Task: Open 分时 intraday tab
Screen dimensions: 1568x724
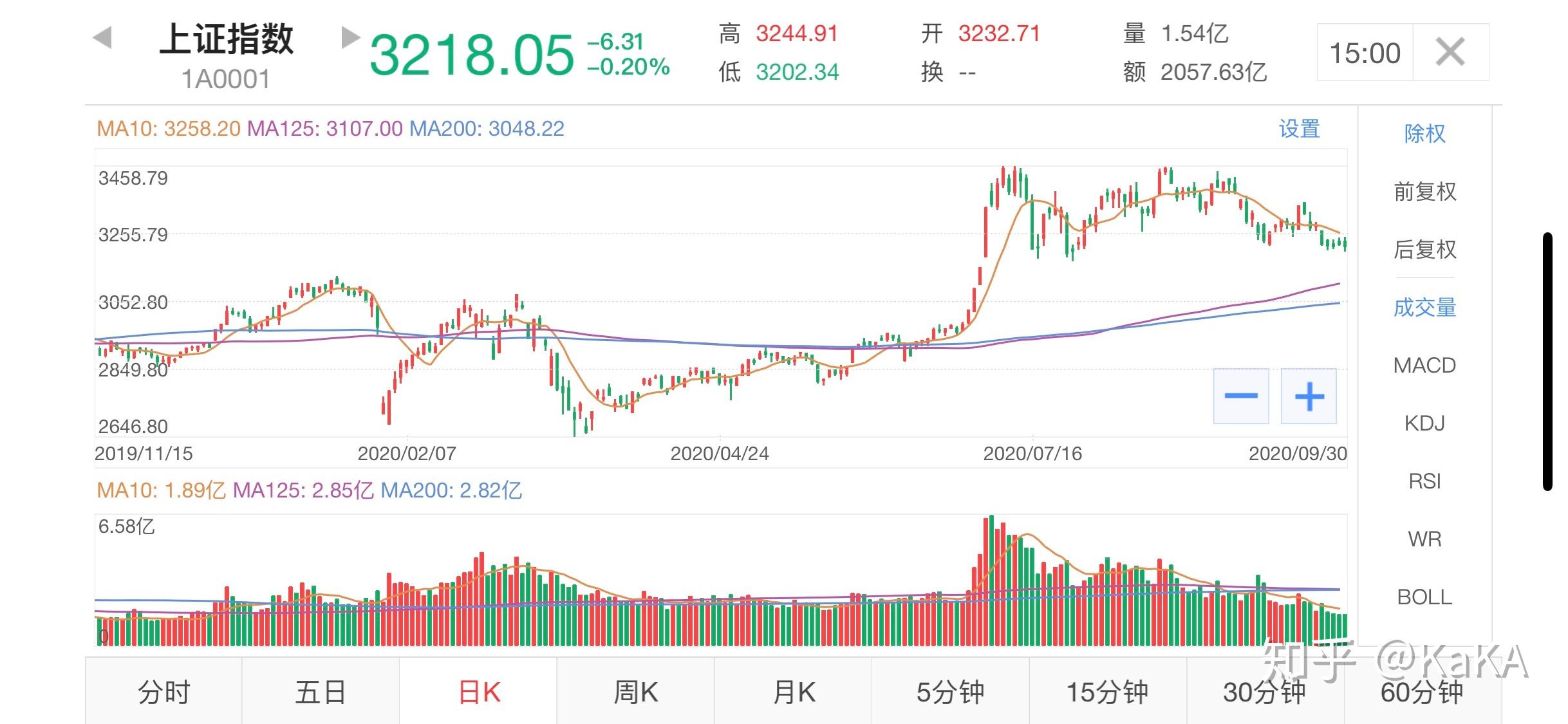Action: [x=163, y=692]
